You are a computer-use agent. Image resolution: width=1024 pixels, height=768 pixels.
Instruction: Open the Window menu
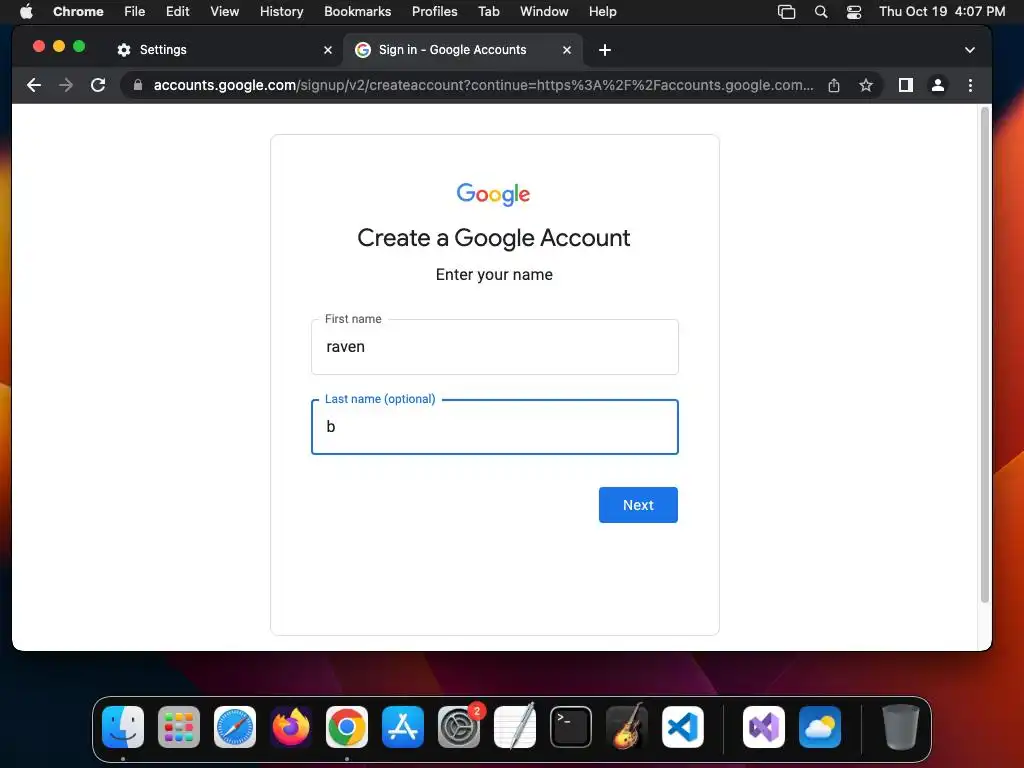[544, 12]
